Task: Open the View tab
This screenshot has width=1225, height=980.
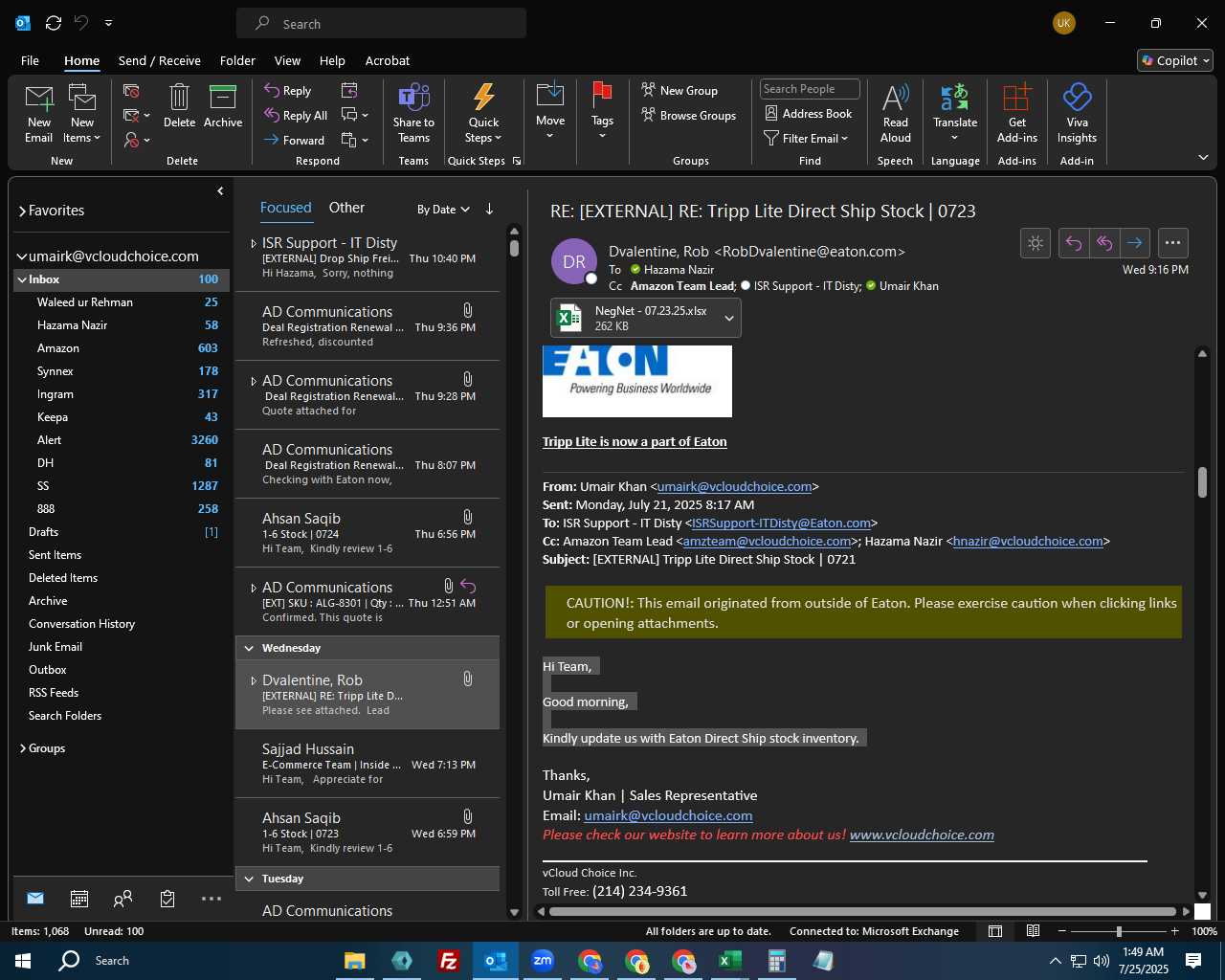Action: pos(287,60)
